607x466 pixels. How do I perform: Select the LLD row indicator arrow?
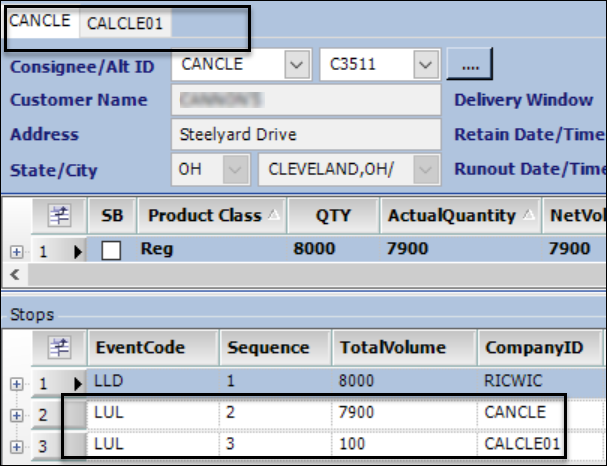point(77,382)
